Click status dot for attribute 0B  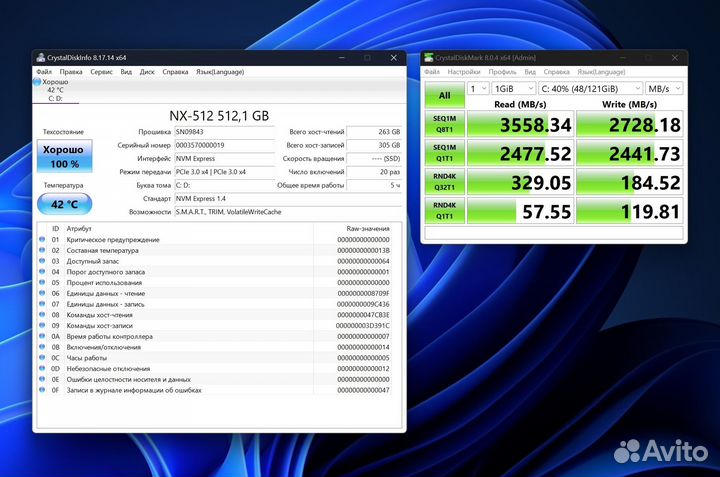(x=42, y=347)
